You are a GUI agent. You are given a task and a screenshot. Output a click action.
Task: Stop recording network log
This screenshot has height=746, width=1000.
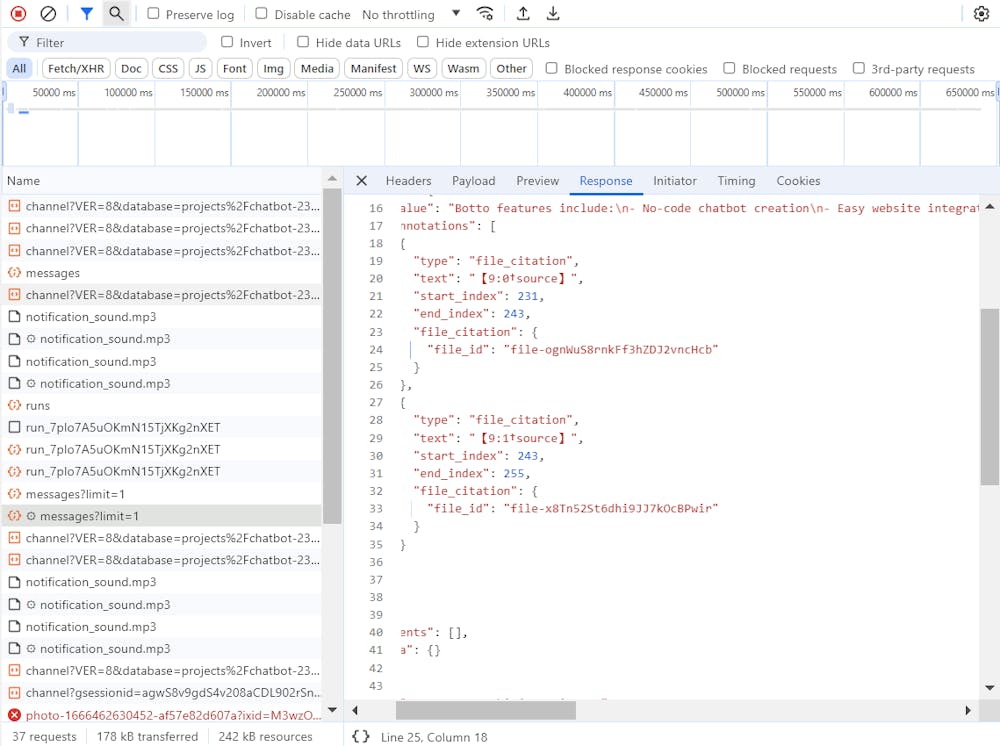18,14
